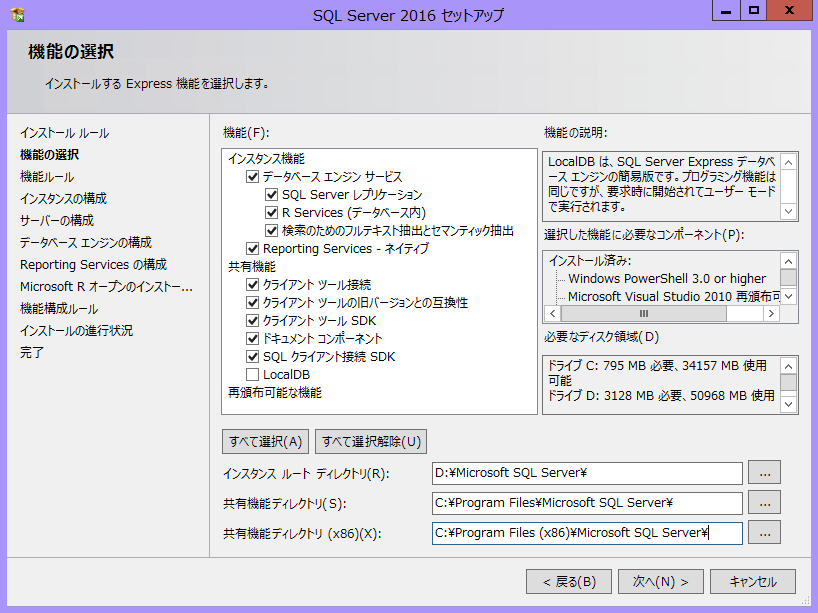818x613 pixels.
Task: Click the instance root directory text field
Action: pos(587,473)
